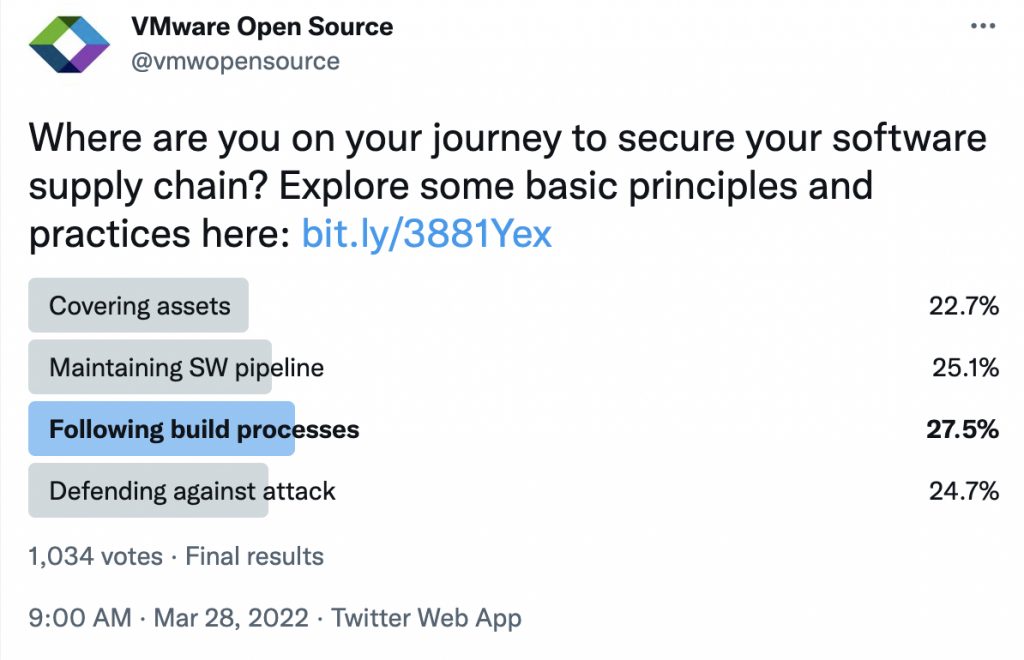Click the 24.7% poll result

[964, 491]
